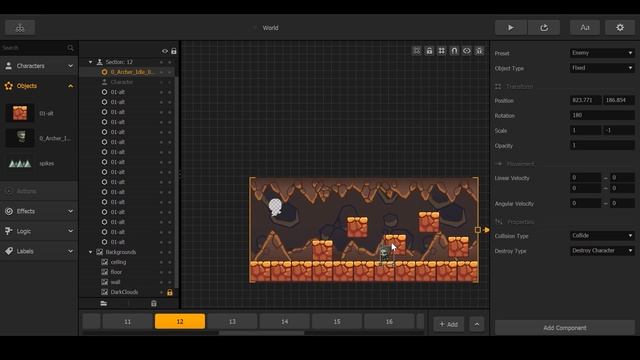Click the + Add scene button
Viewport: 640px width, 360px height.
(449, 324)
